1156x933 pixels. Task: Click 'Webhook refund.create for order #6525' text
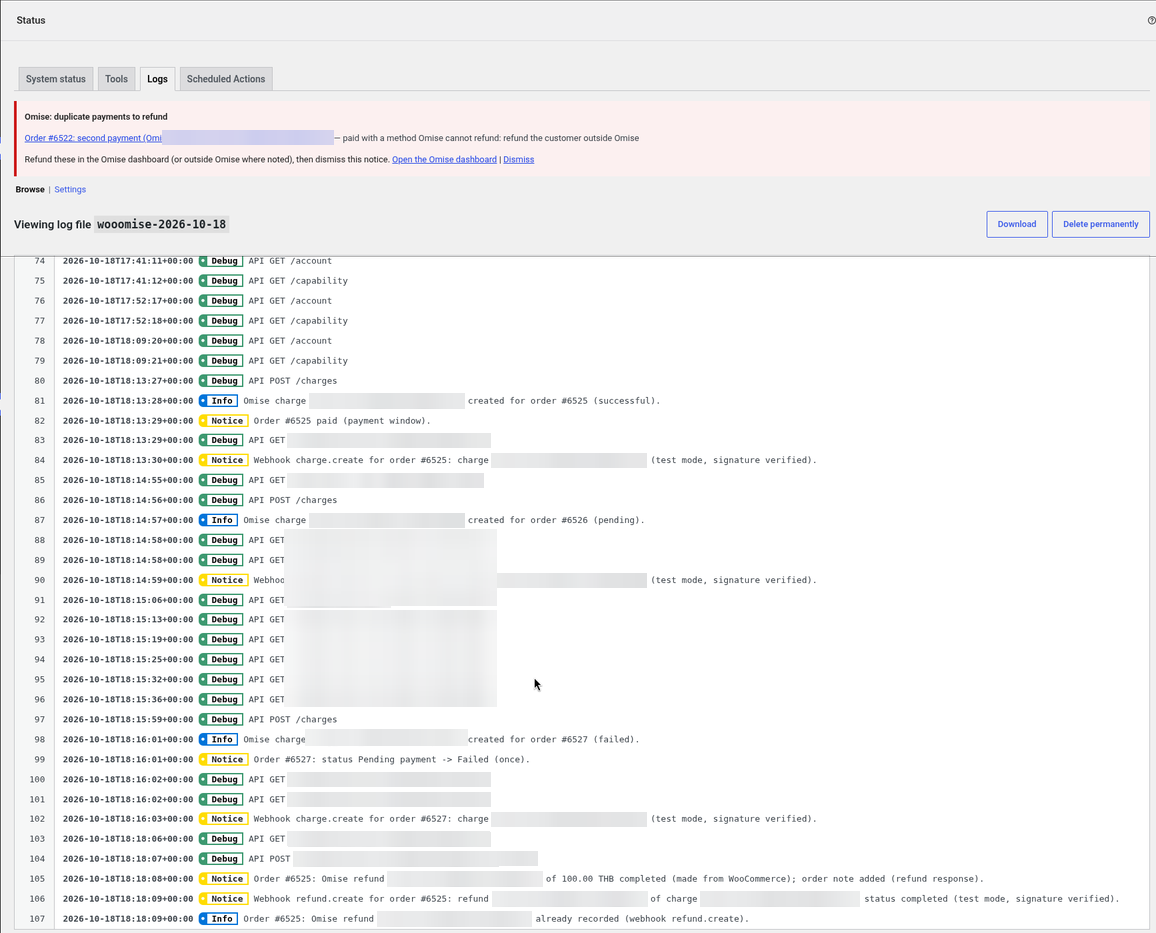pos(352,898)
